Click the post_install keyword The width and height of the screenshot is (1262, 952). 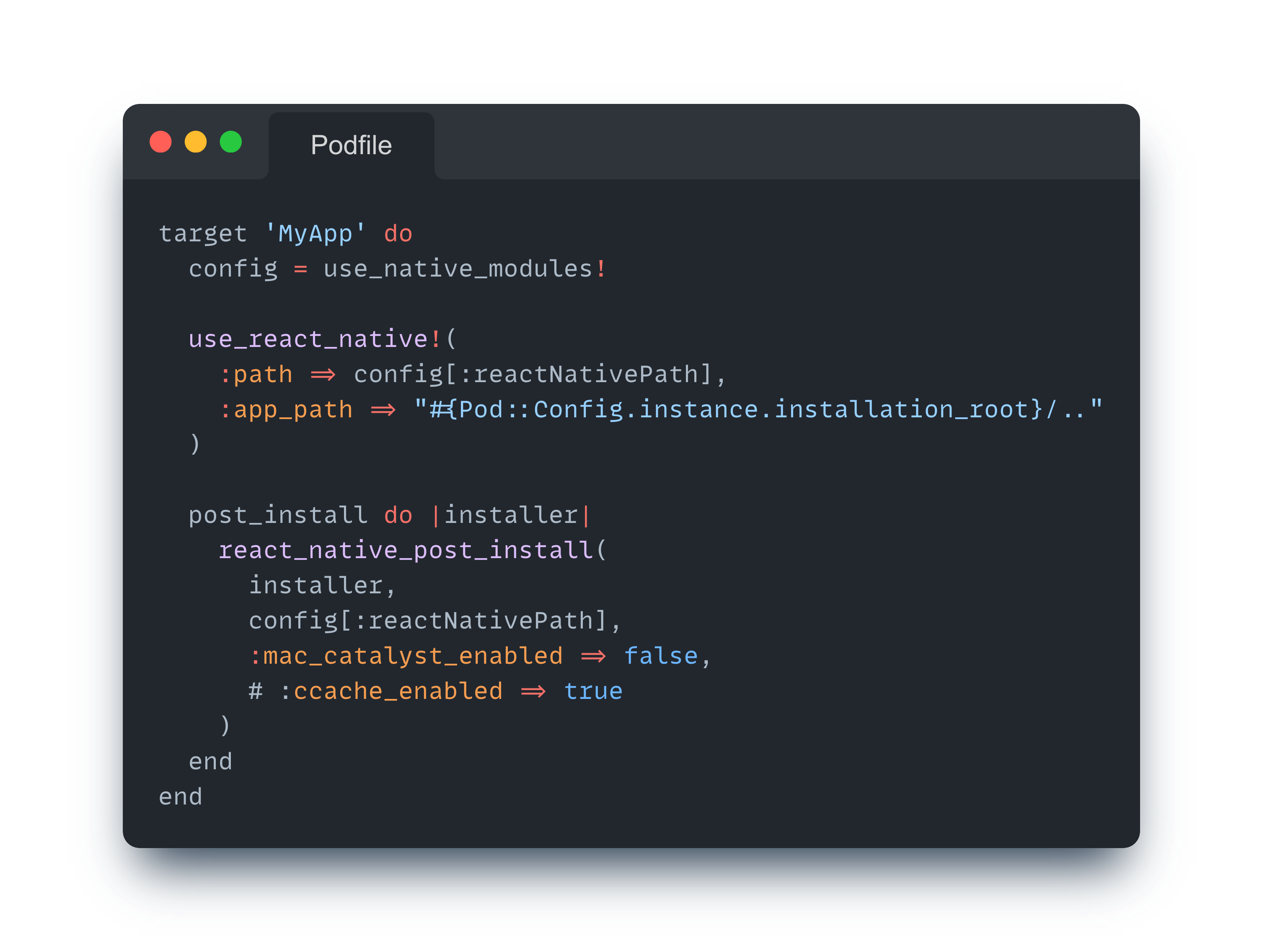point(278,516)
